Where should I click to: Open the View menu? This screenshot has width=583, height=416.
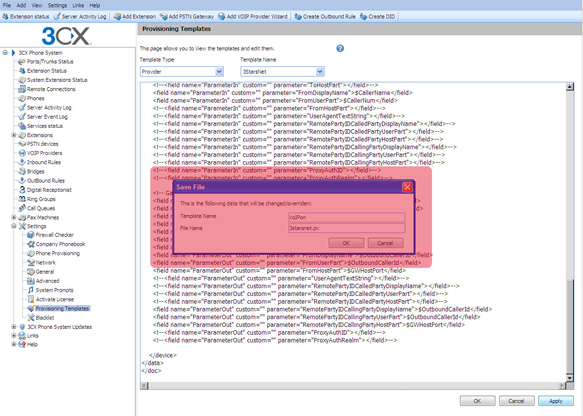[37, 5]
